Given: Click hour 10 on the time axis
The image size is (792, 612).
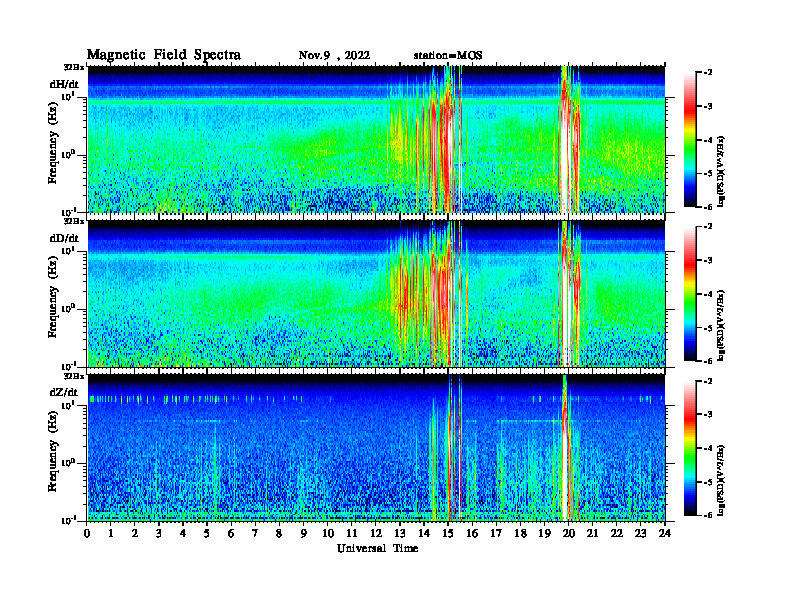Looking at the screenshot, I should [x=328, y=534].
